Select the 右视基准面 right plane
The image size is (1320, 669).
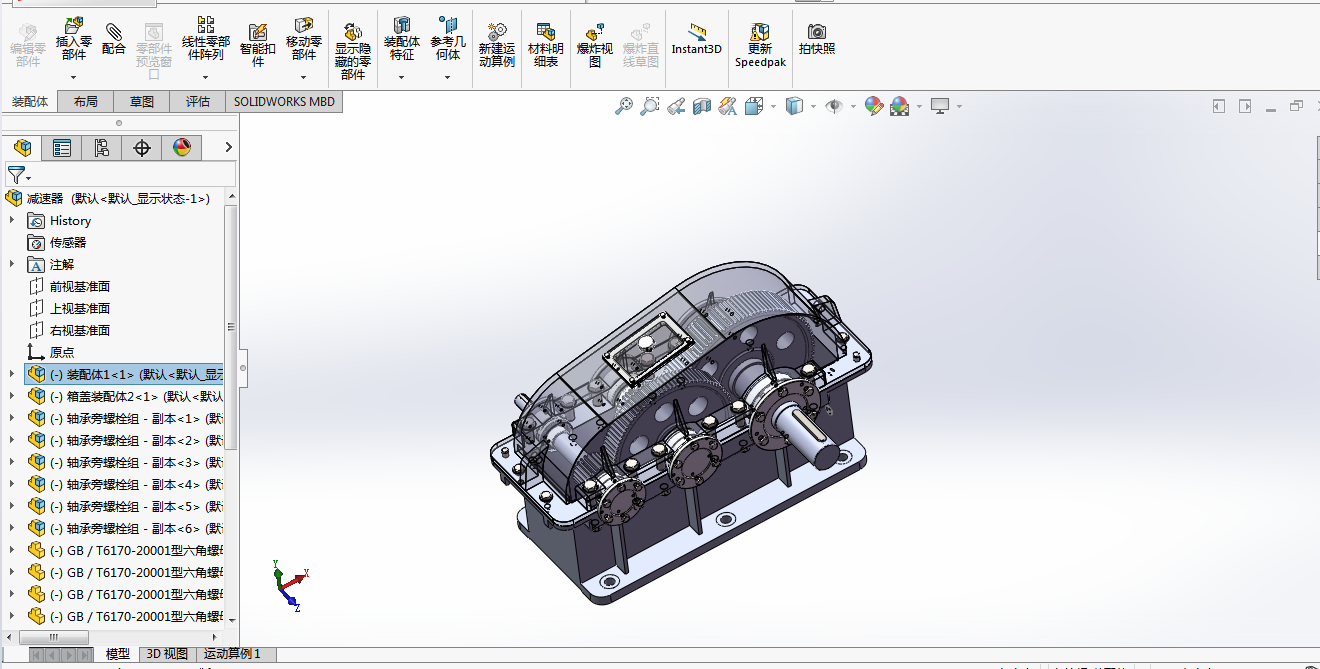click(x=80, y=330)
